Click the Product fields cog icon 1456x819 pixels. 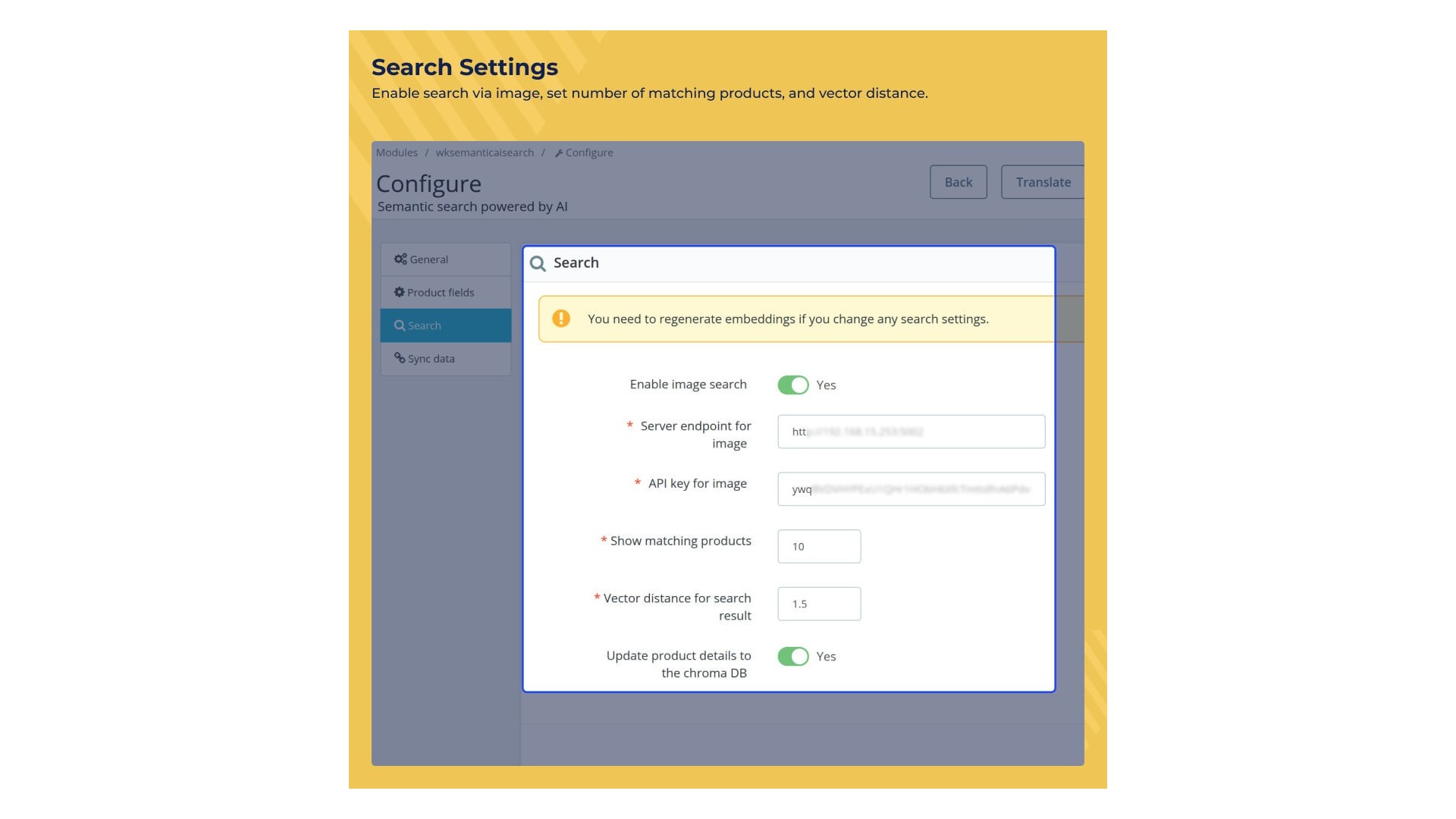399,292
